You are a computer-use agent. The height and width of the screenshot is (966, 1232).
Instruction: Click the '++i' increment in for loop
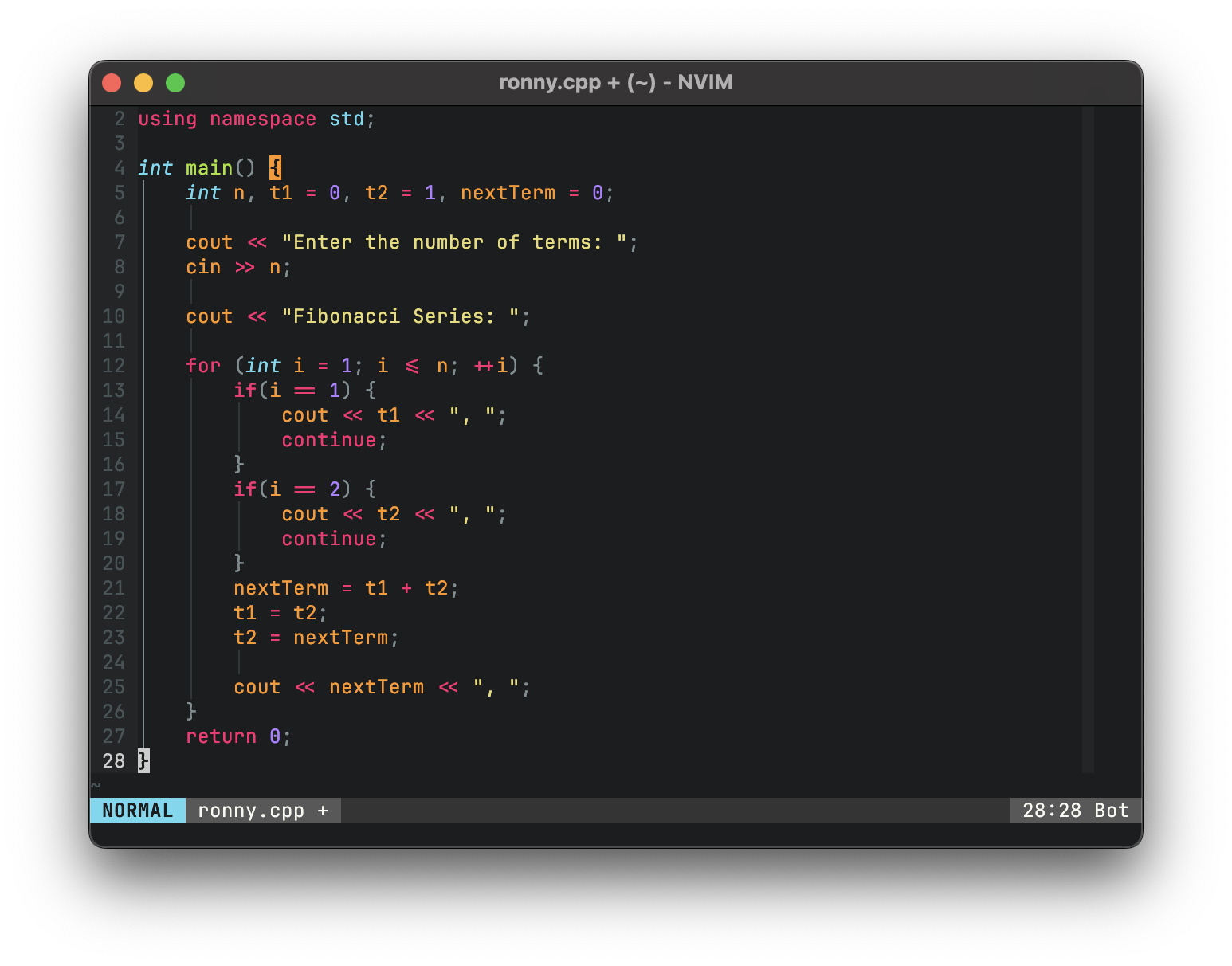point(490,366)
